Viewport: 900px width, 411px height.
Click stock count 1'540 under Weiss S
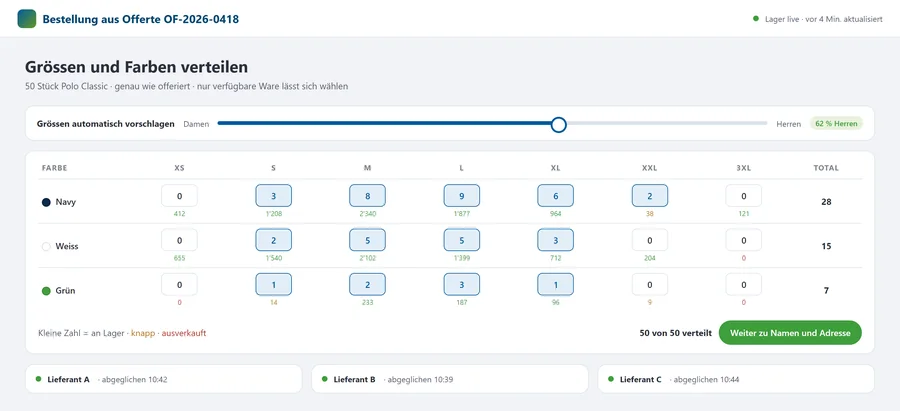[273, 258]
